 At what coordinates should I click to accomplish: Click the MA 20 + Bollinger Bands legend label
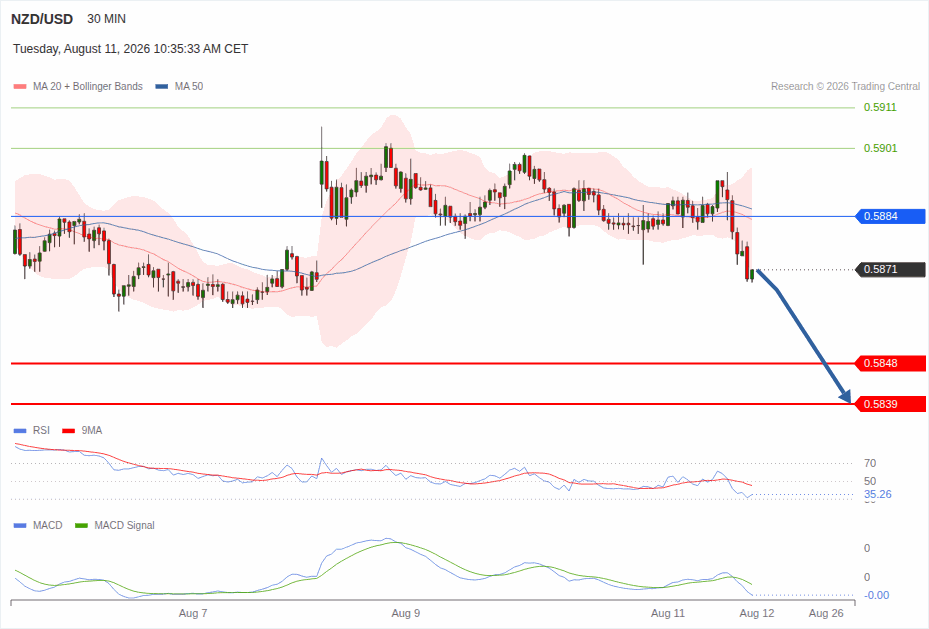point(88,86)
